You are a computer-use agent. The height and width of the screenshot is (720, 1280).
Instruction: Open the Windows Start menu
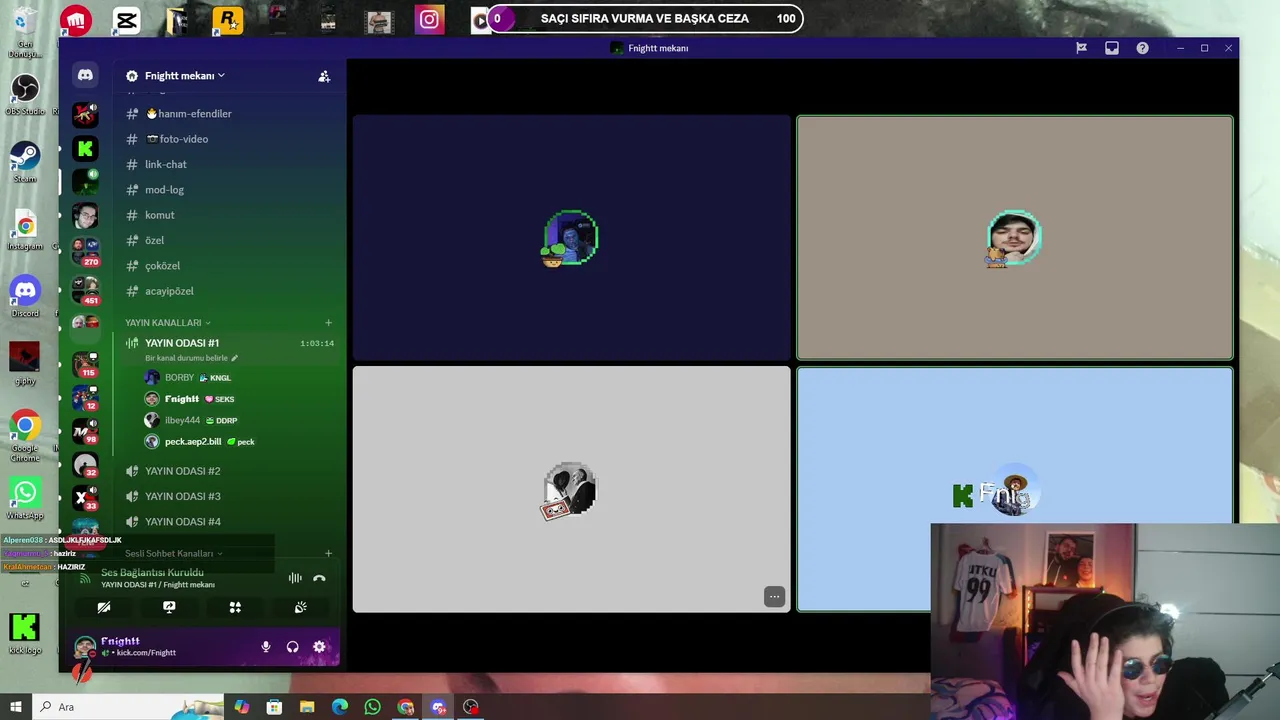pos(15,707)
